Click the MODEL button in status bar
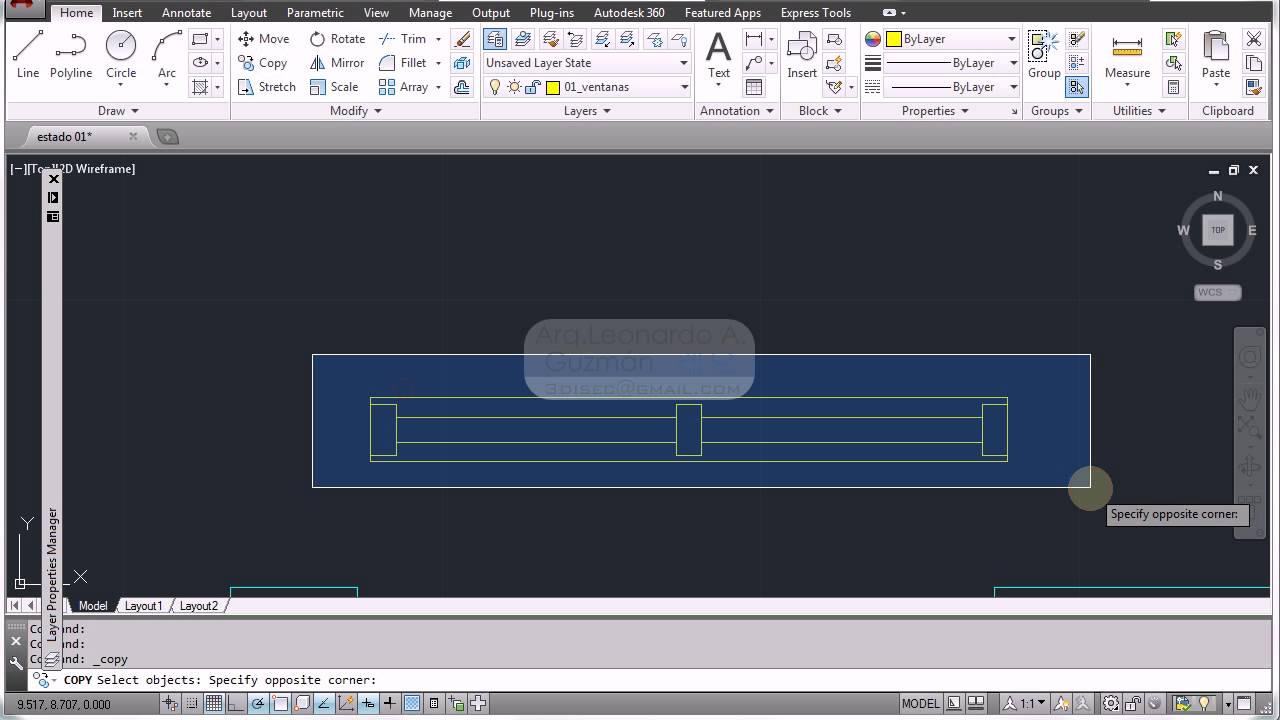This screenshot has width=1280, height=720. point(920,704)
